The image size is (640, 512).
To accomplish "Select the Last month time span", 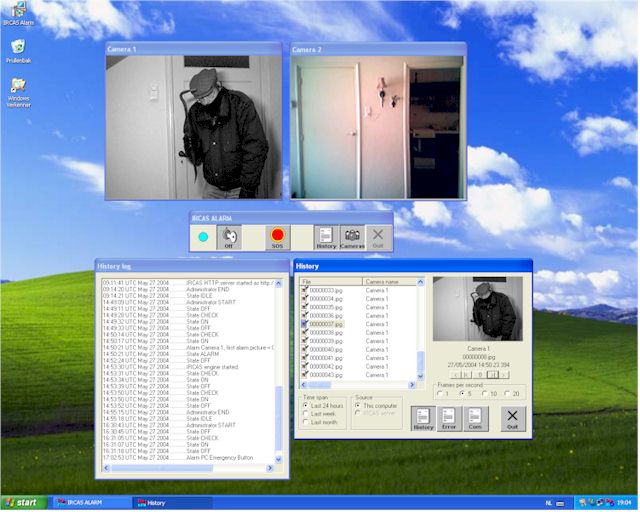I will coord(320,423).
